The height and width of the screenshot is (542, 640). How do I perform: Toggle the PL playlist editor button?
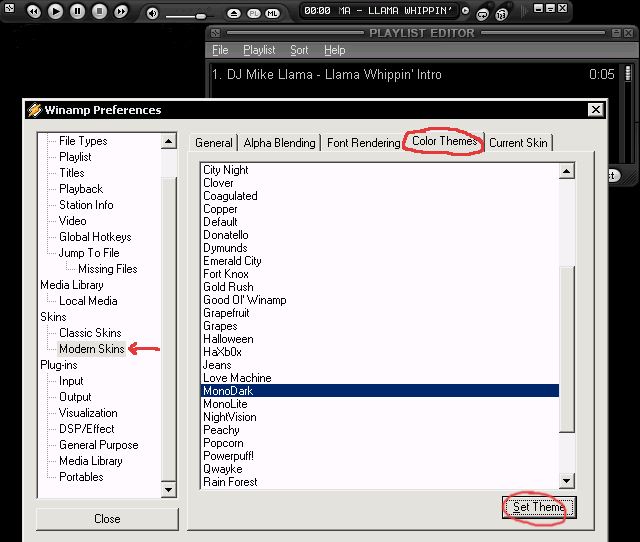pyautogui.click(x=254, y=13)
